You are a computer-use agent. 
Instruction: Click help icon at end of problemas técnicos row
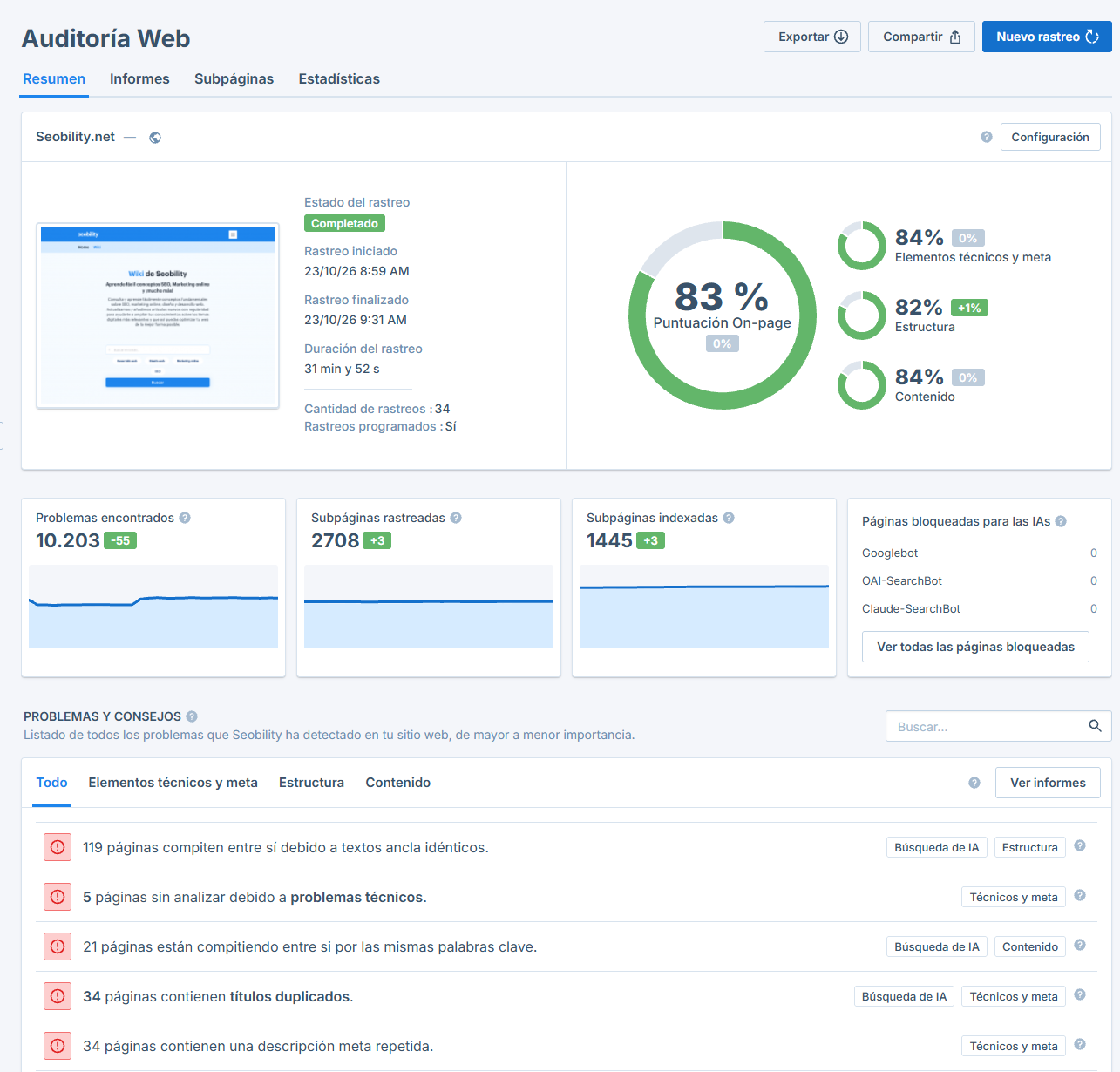pyautogui.click(x=1080, y=895)
